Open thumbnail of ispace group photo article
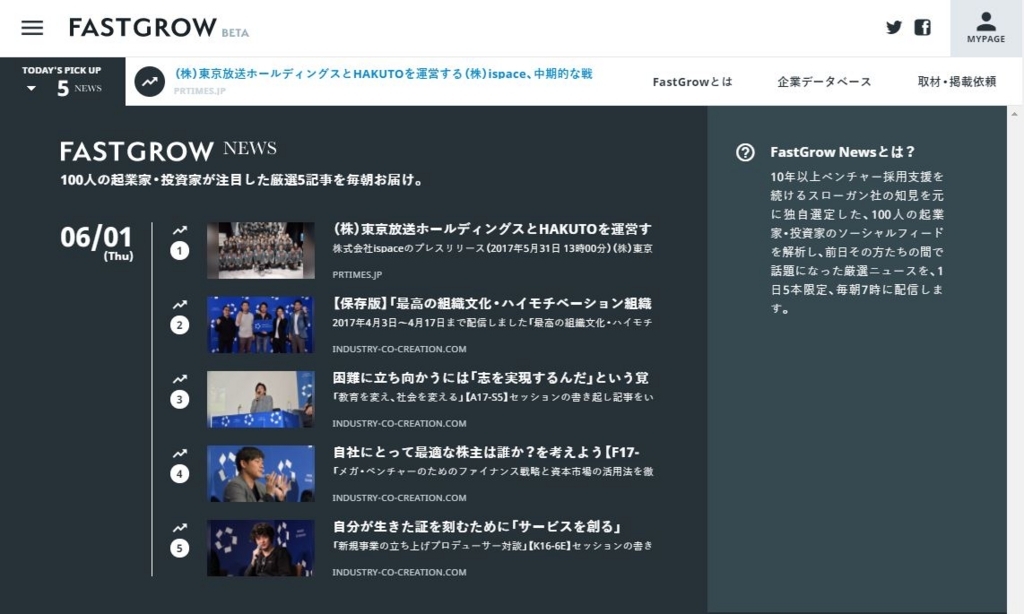The height and width of the screenshot is (614, 1024). 261,251
